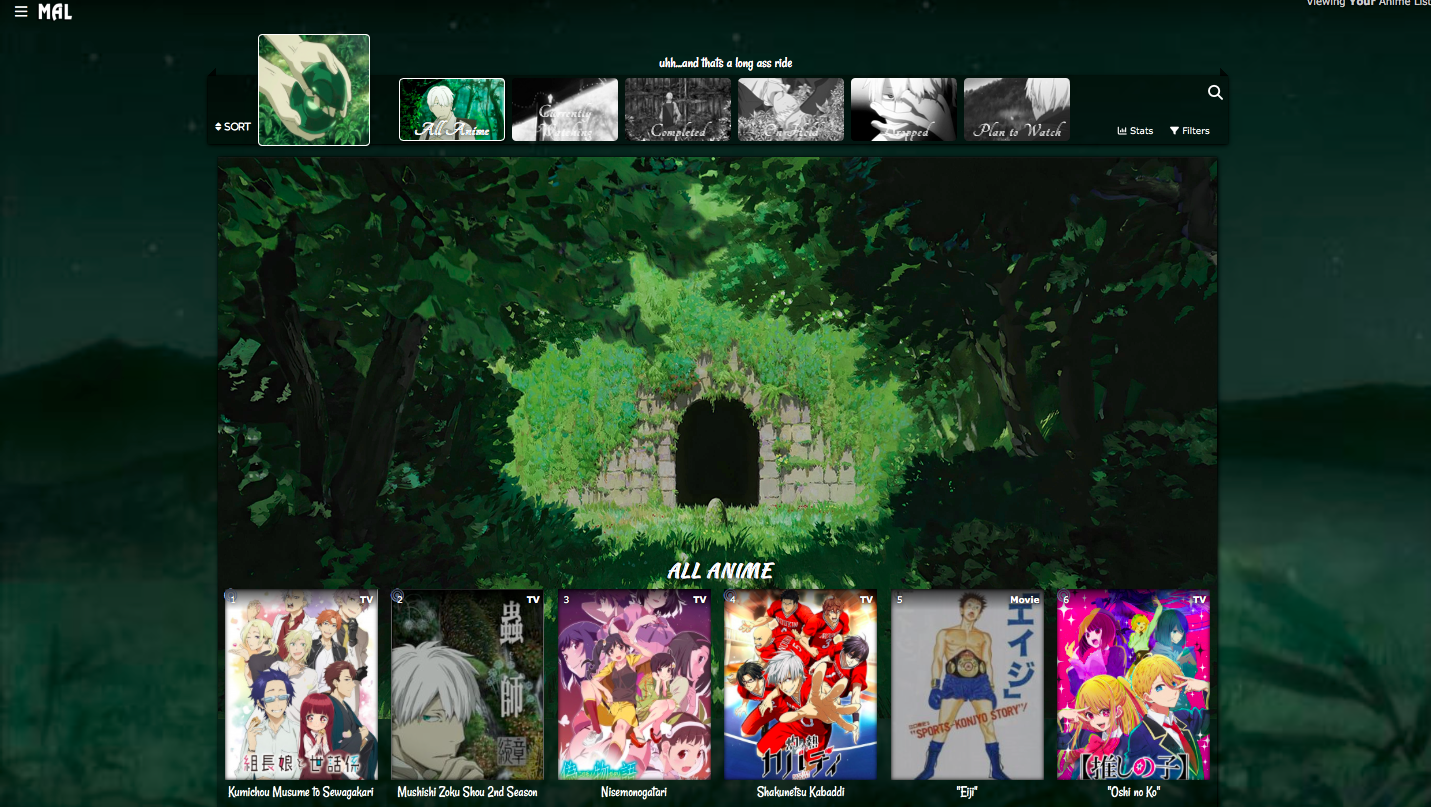Switch to the Plan to Watch tab

pos(1017,110)
